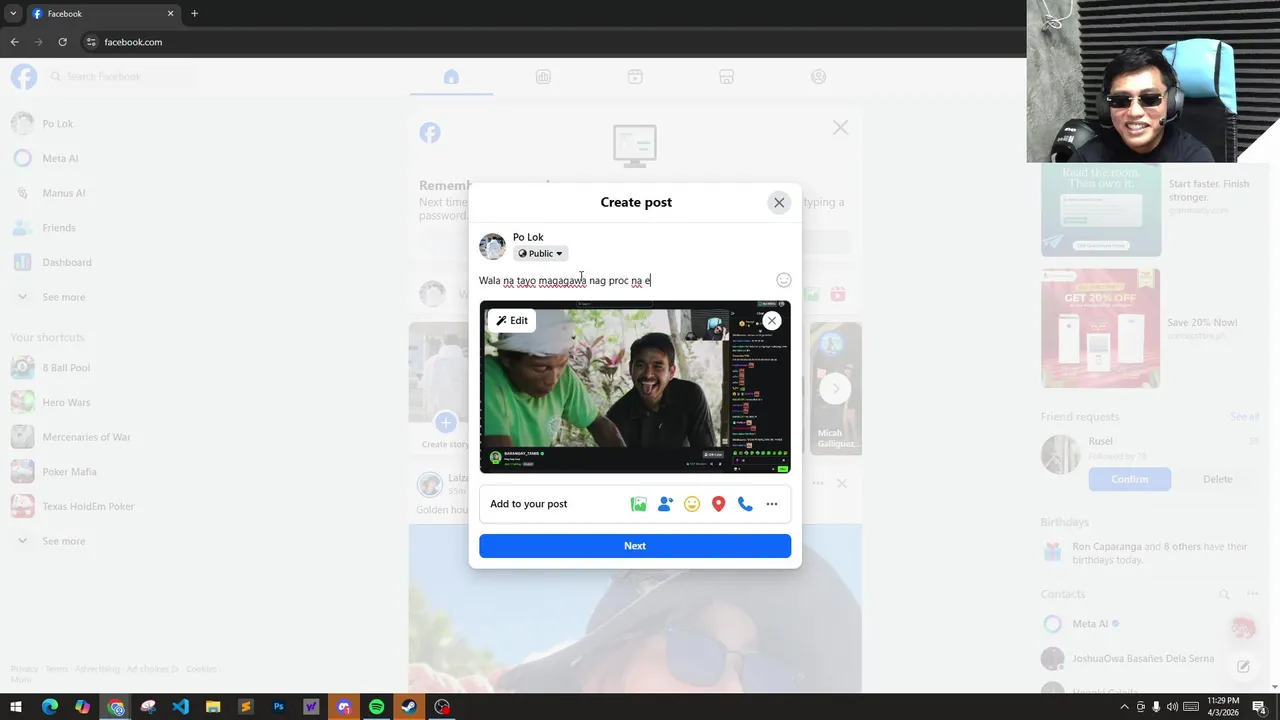Add photo or video to the post

[x=638, y=504]
